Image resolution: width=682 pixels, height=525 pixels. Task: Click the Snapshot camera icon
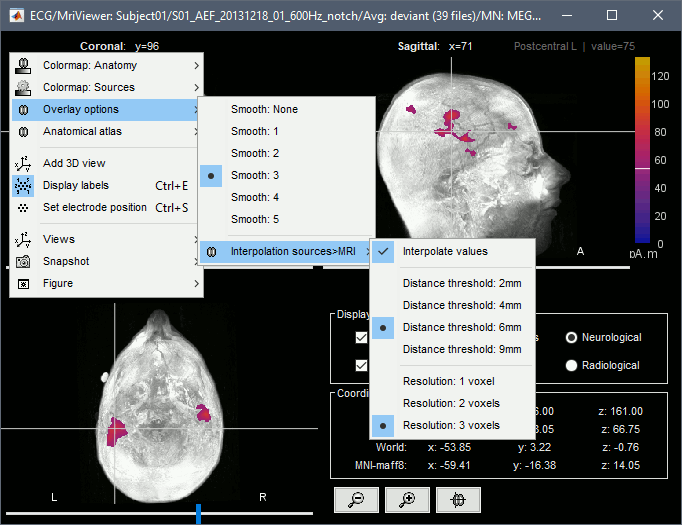23,261
